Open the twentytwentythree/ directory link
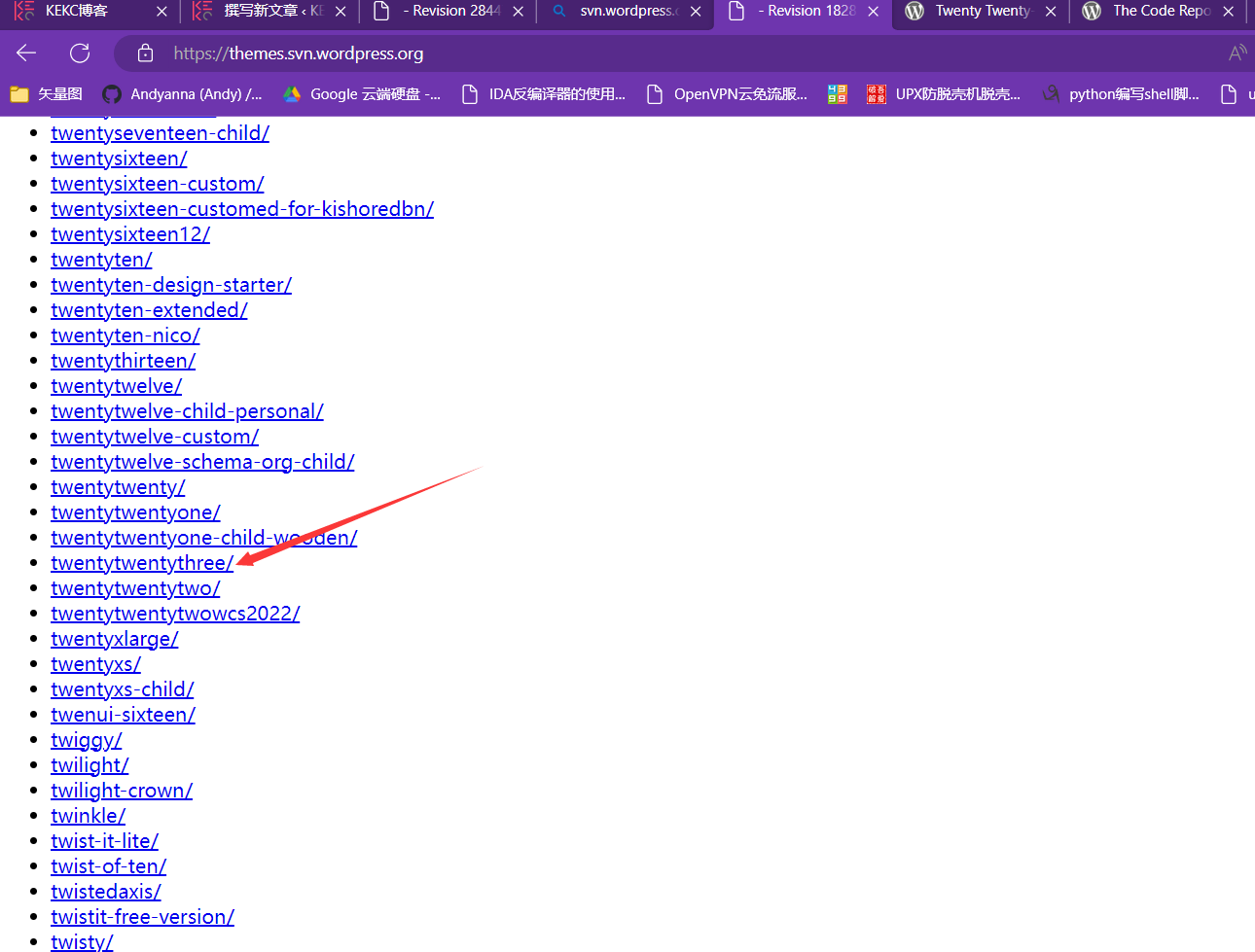The width and height of the screenshot is (1255, 952). [x=141, y=563]
